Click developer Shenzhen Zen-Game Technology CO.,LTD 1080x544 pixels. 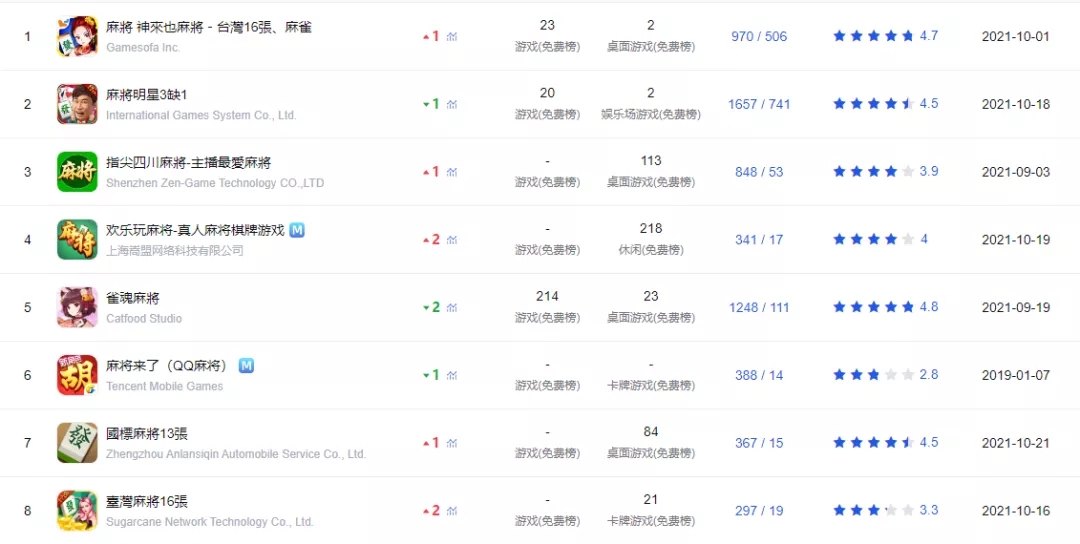coord(215,183)
